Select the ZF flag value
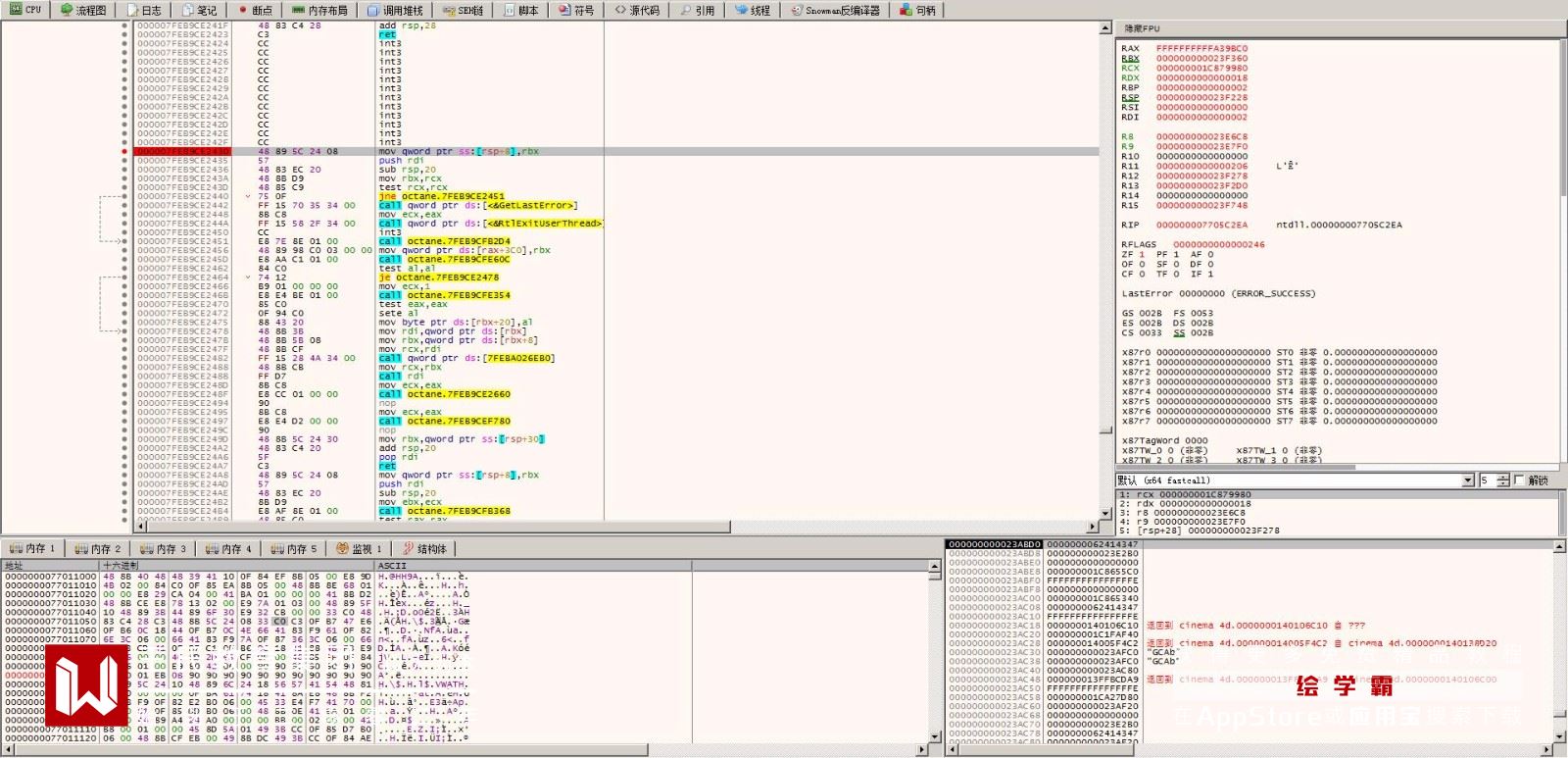The height and width of the screenshot is (758, 1568). click(1143, 255)
